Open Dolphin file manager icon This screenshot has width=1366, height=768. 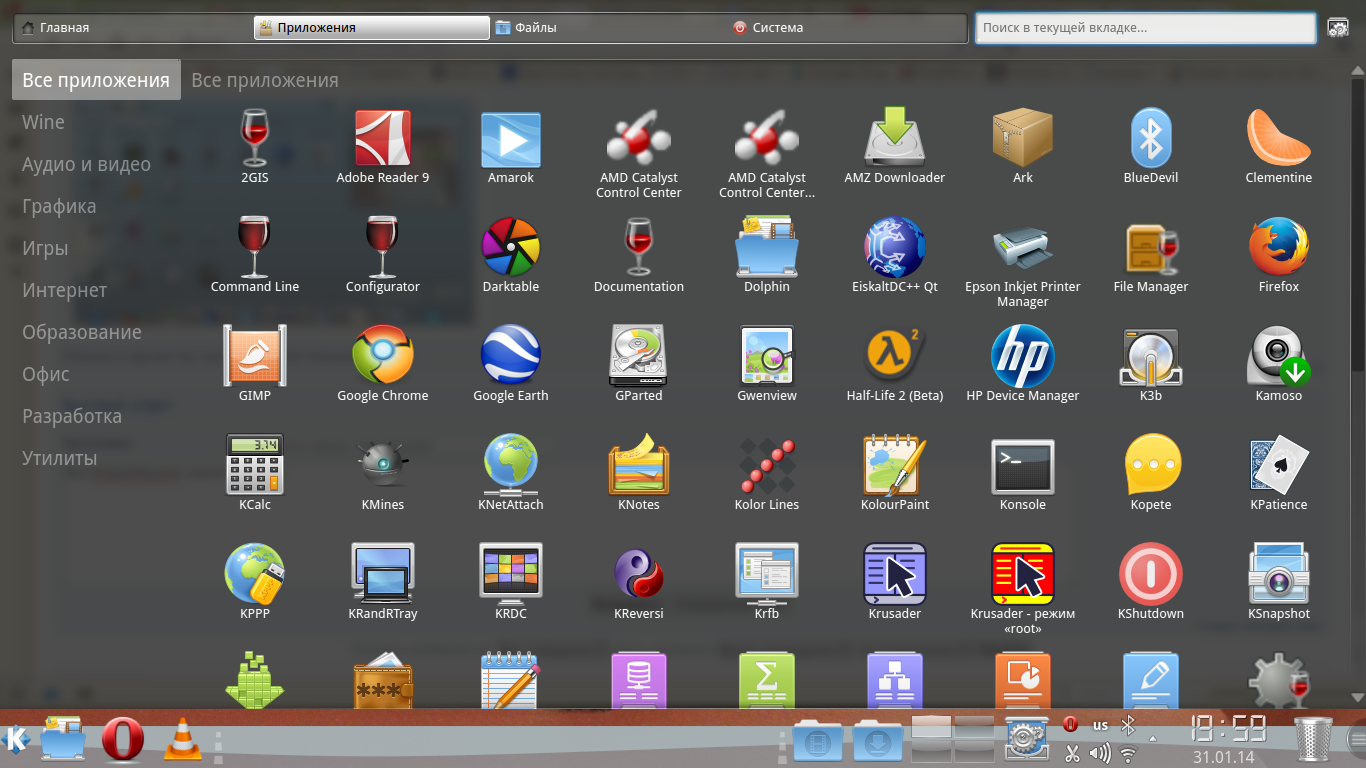click(x=767, y=248)
